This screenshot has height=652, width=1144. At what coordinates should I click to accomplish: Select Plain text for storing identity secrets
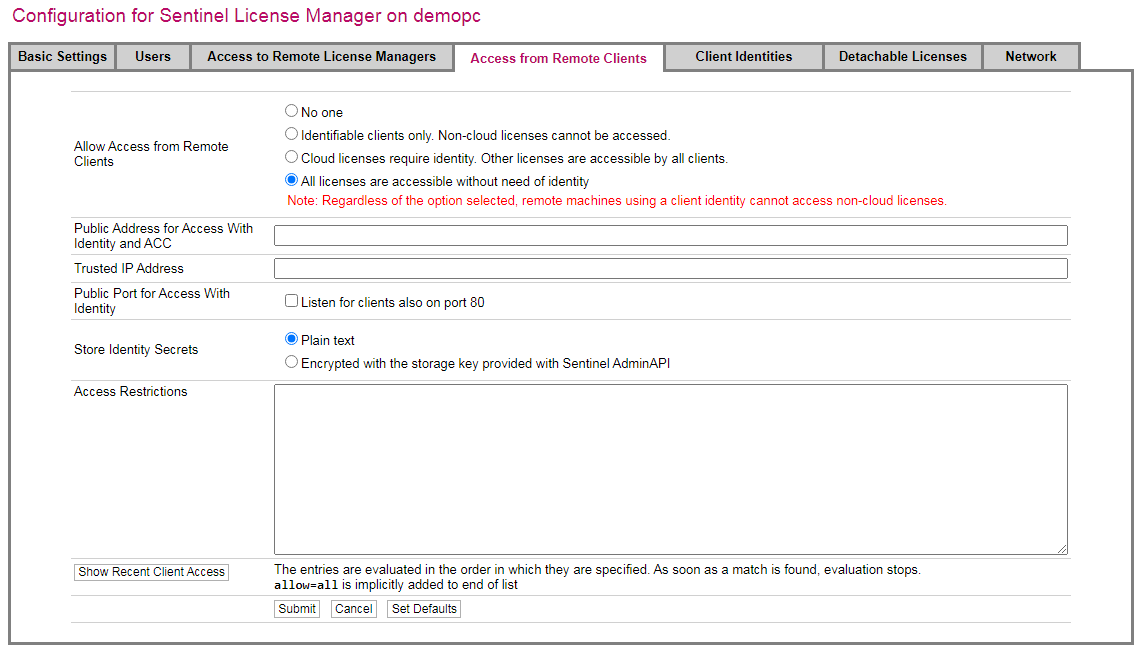click(292, 339)
